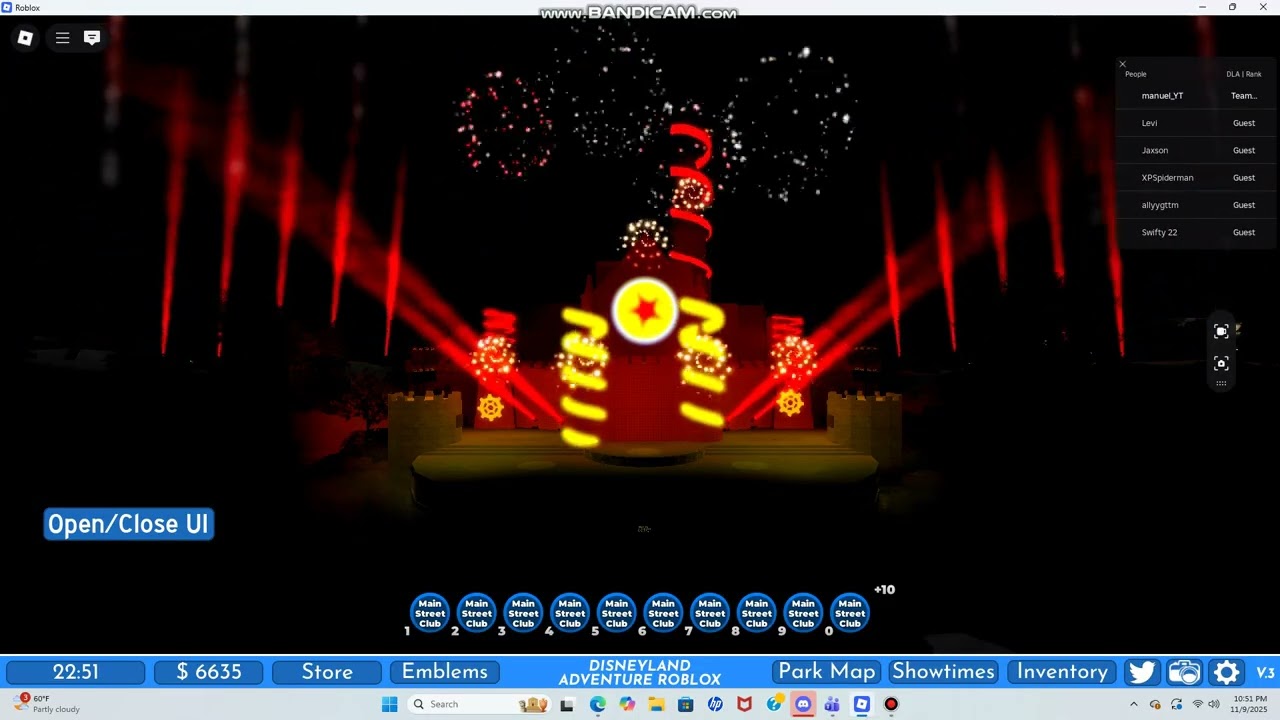This screenshot has width=1280, height=720.
Task: Click the Disneyland Adventure Roblox logo
Action: click(x=640, y=672)
